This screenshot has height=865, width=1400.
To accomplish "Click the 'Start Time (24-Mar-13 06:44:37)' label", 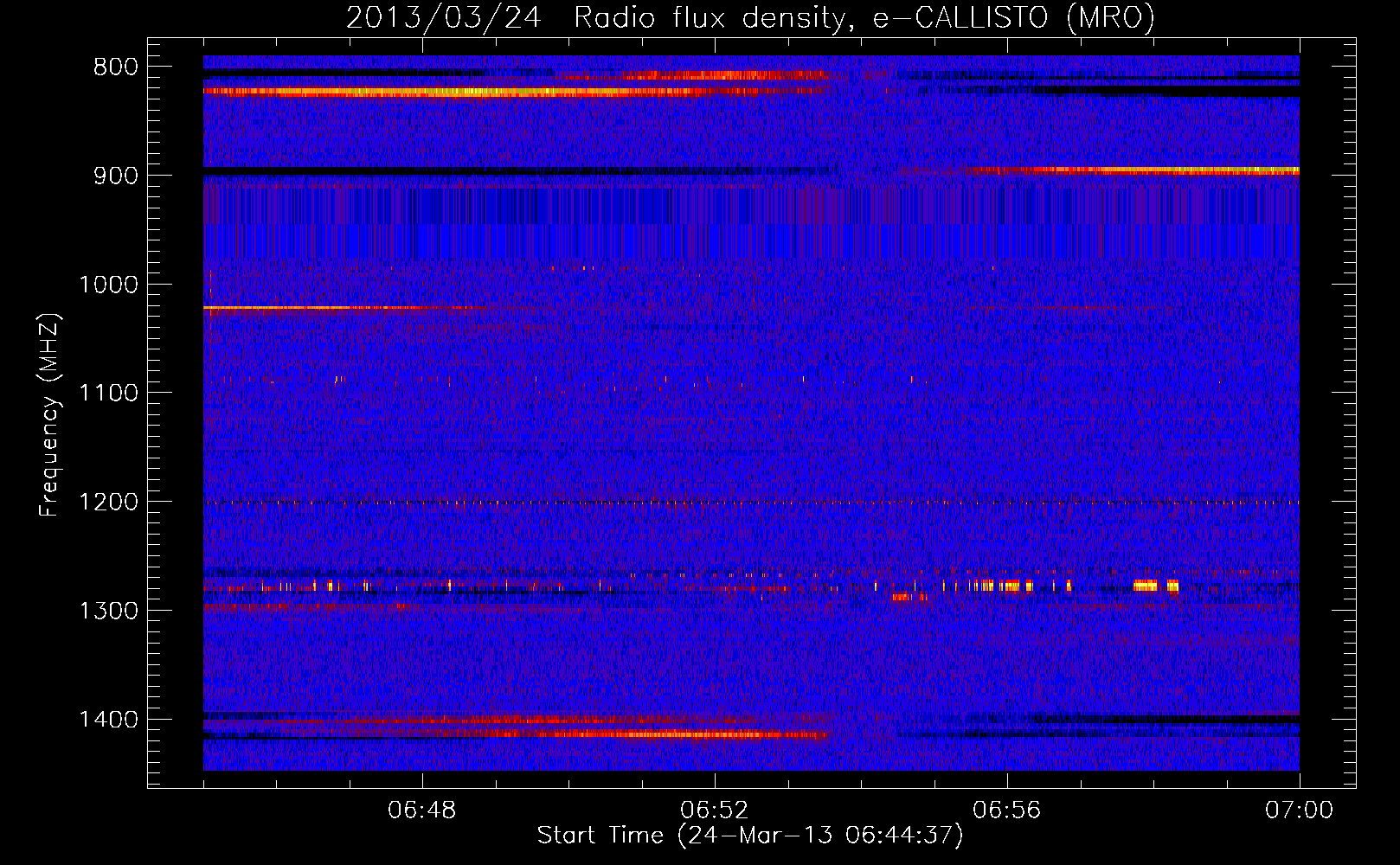I will 750,836.
